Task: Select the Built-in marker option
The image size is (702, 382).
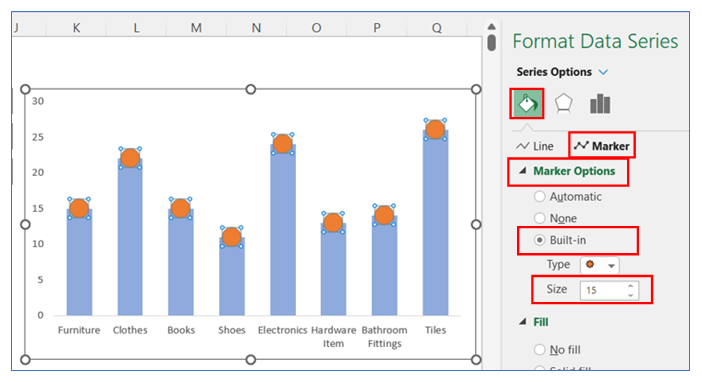Action: pos(539,240)
